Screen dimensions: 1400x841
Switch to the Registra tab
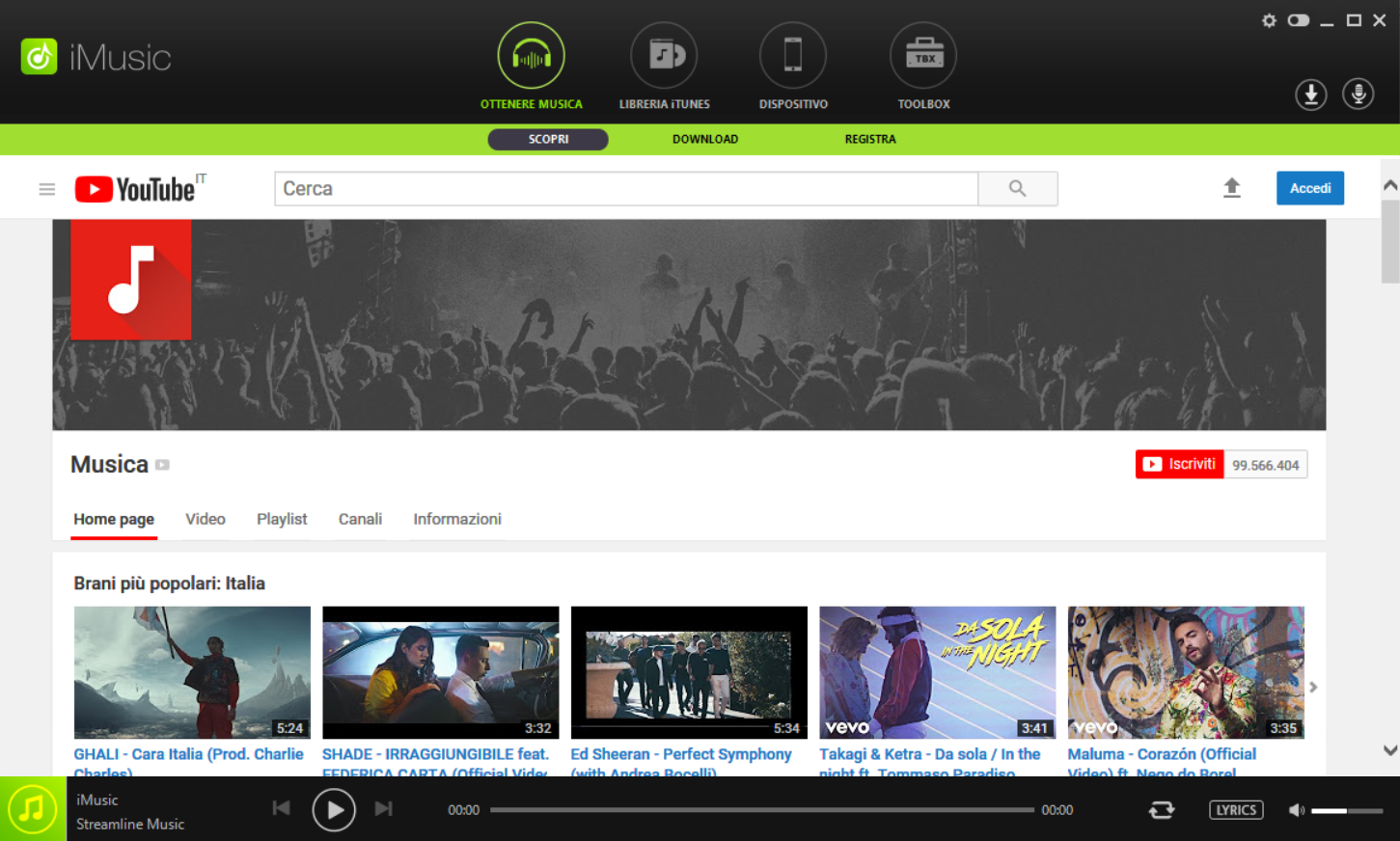click(x=870, y=139)
